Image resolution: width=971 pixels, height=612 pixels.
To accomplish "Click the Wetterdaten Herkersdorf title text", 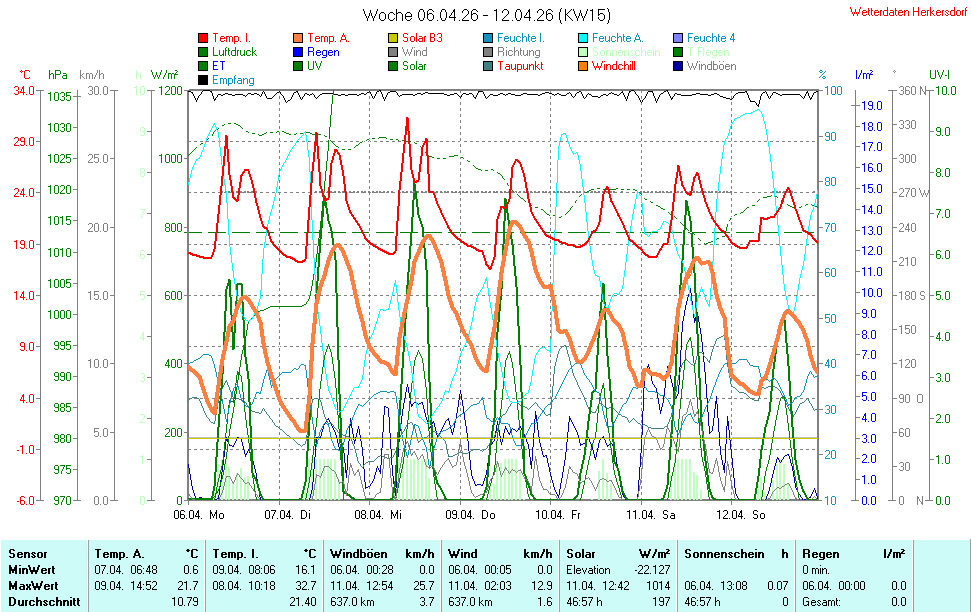I will 908,12.
